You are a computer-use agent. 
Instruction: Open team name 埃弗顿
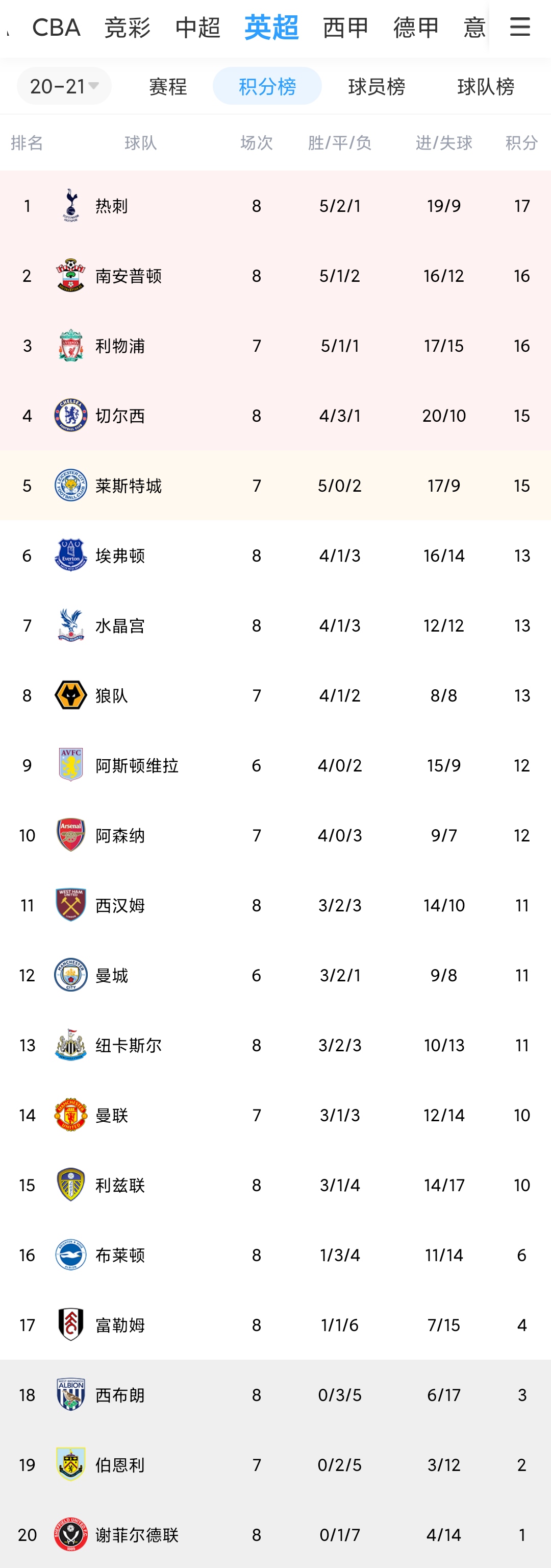(x=120, y=555)
